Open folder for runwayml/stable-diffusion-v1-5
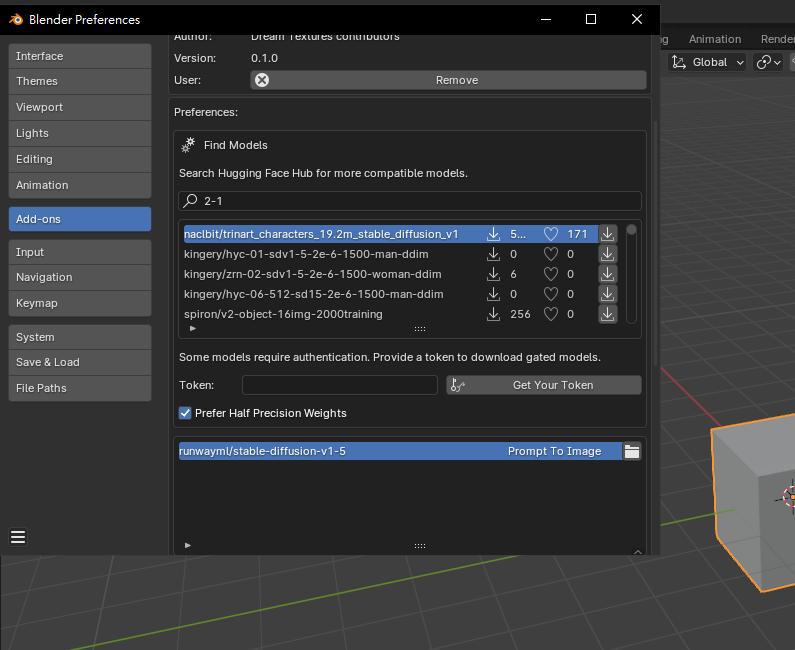Image resolution: width=795 pixels, height=650 pixels. tap(632, 451)
